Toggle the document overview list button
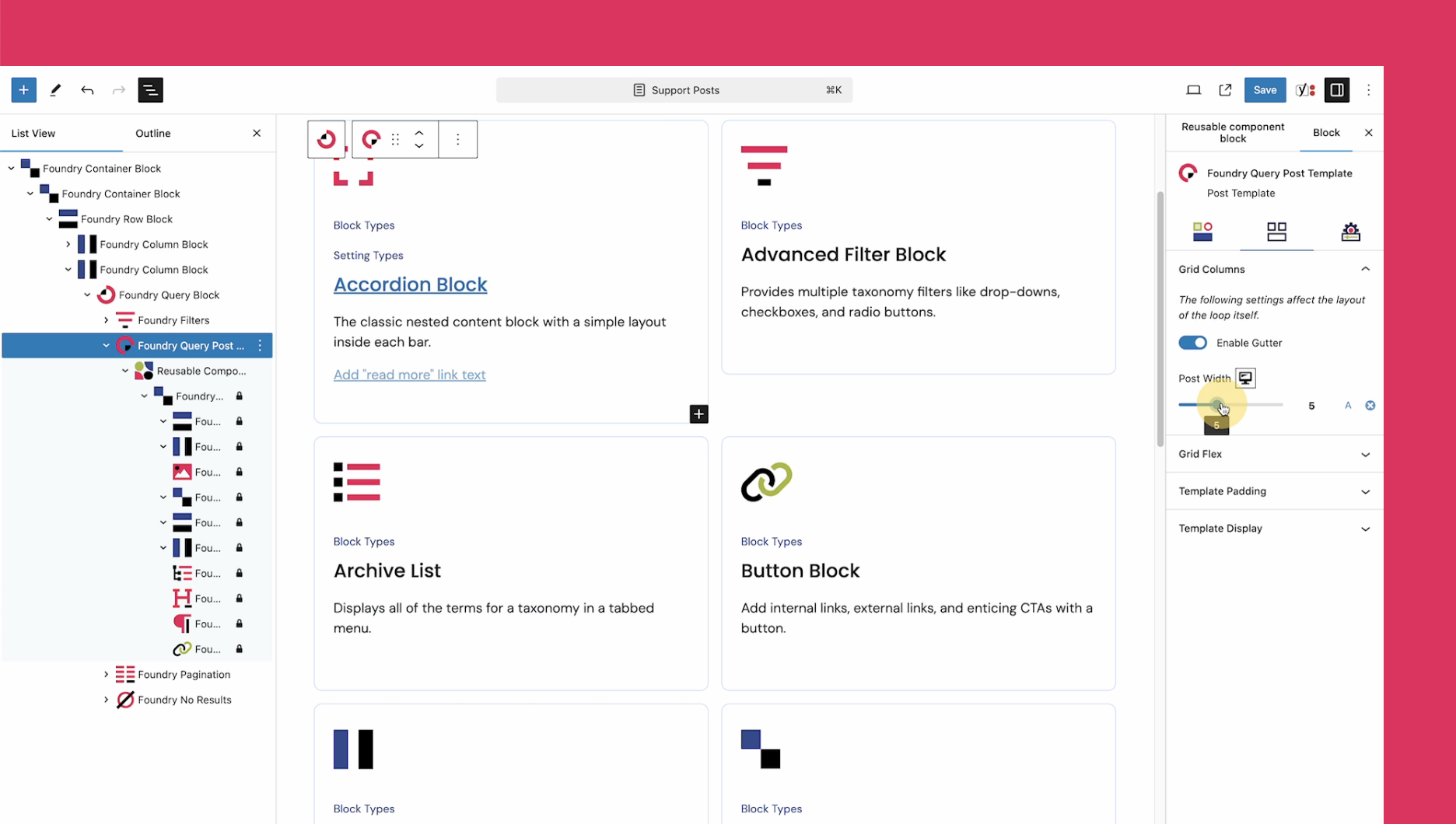Screen dimensions: 1456x824 [150, 90]
